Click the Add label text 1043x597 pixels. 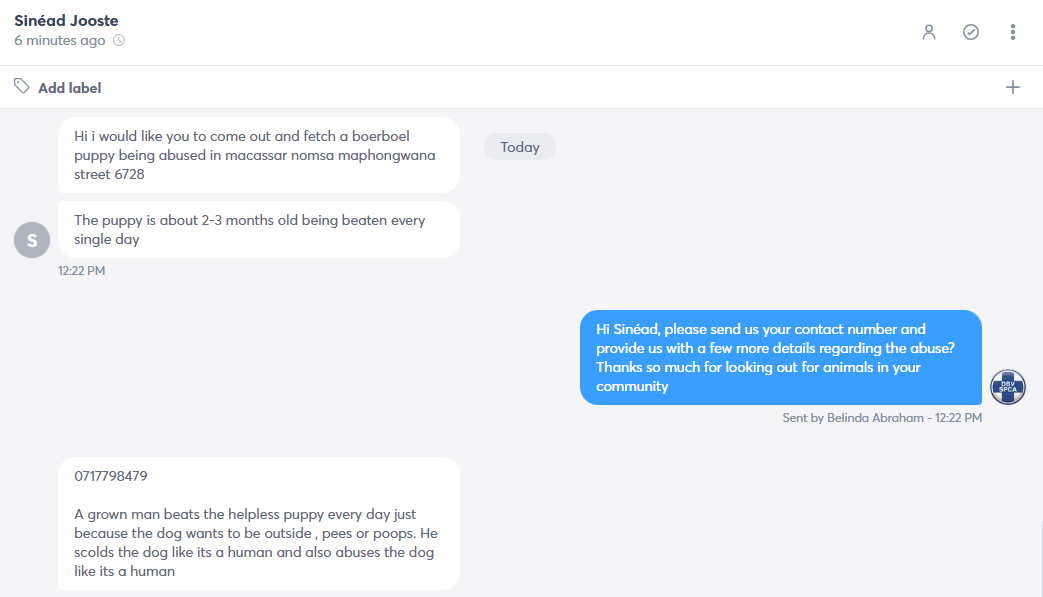[x=69, y=88]
